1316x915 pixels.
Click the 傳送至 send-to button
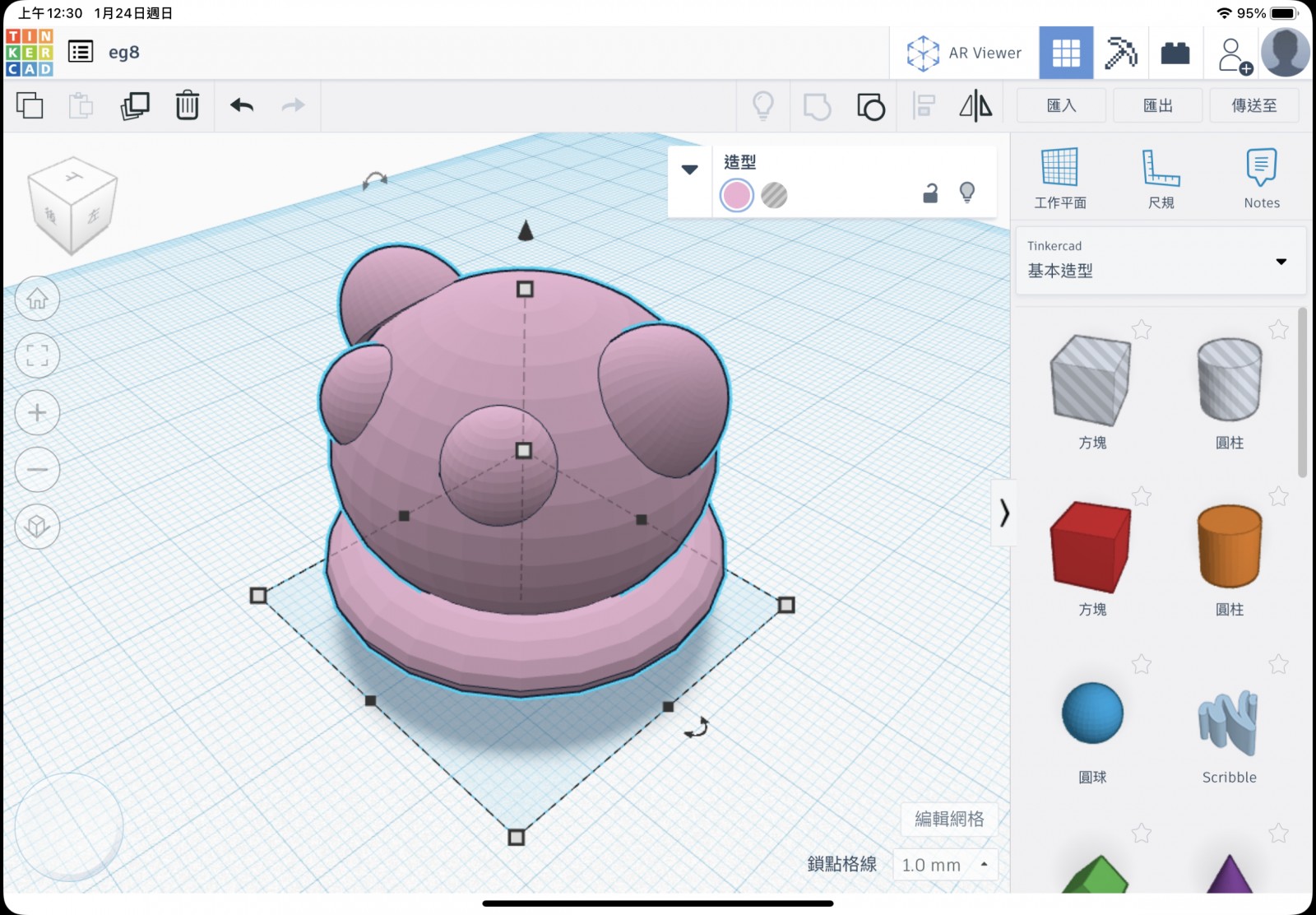point(1253,105)
